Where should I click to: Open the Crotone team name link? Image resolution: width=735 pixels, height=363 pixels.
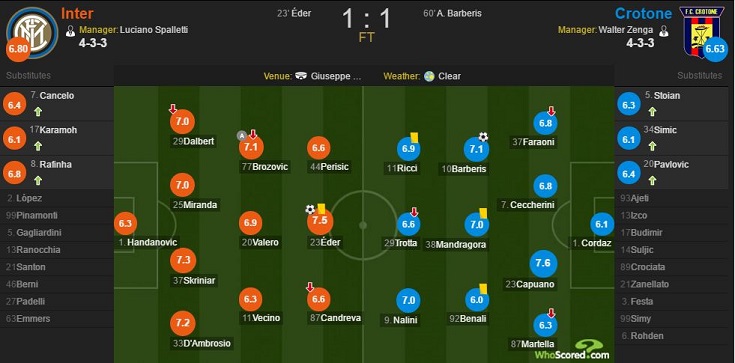643,13
